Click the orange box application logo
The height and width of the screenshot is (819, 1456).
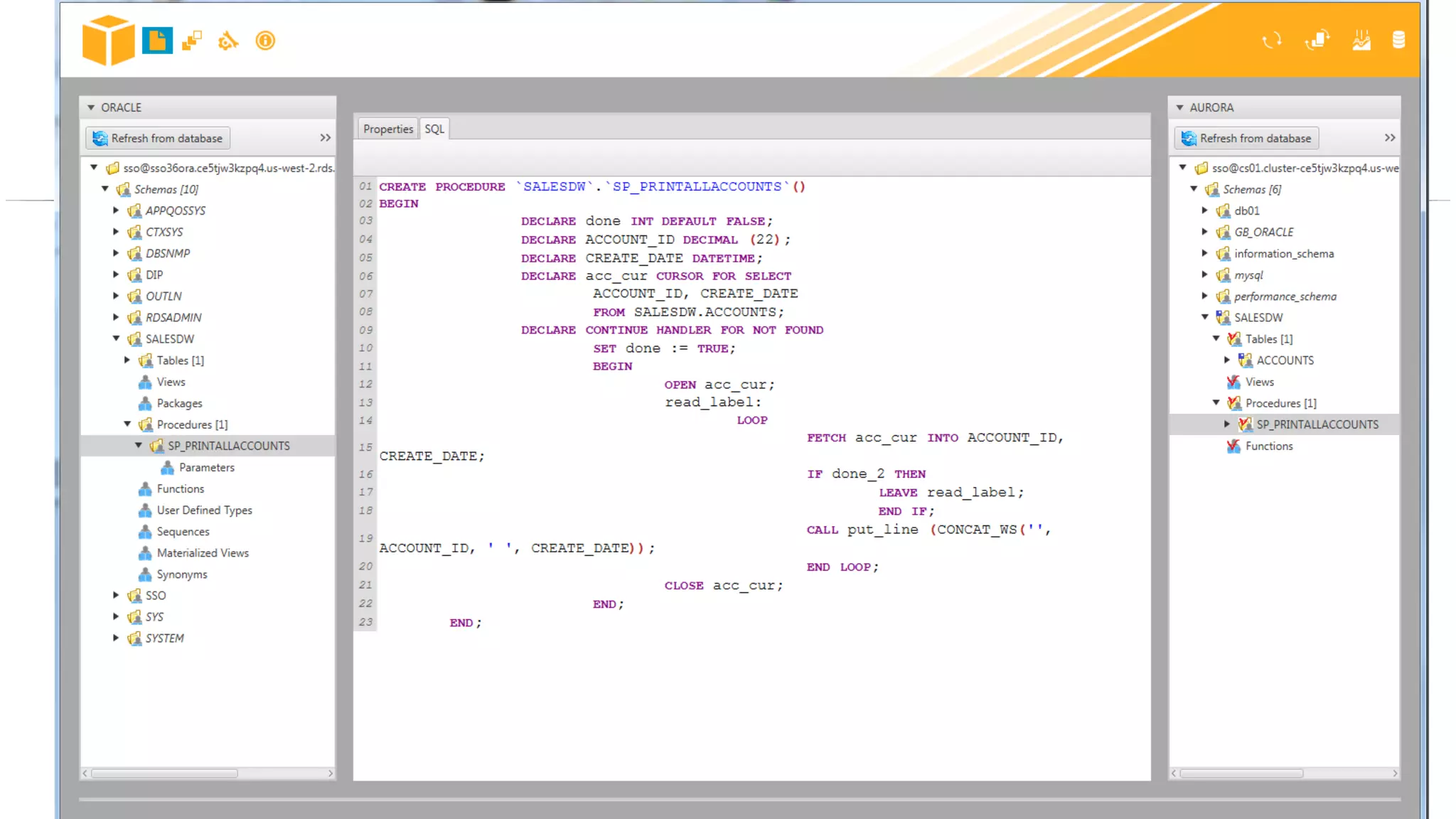pos(108,41)
